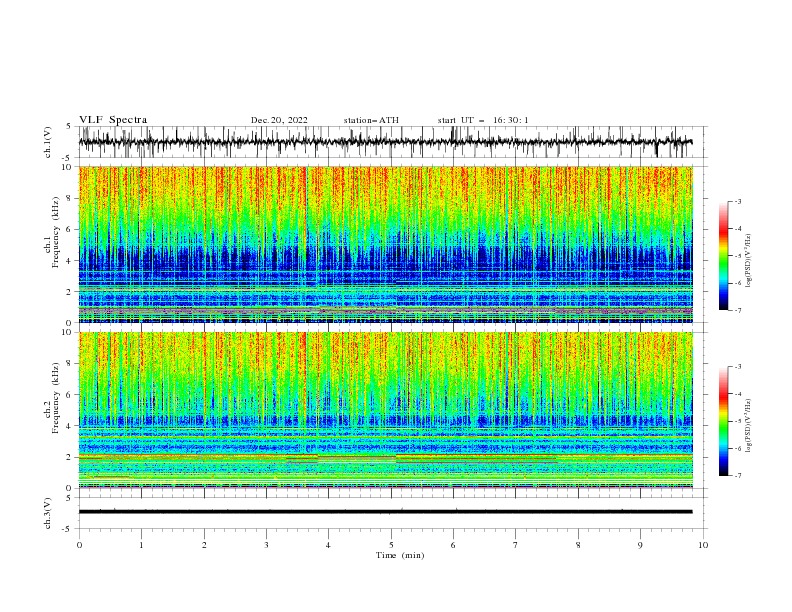
Task: Click the "start UT = 16:30:1" text
Action: pyautogui.click(x=483, y=120)
